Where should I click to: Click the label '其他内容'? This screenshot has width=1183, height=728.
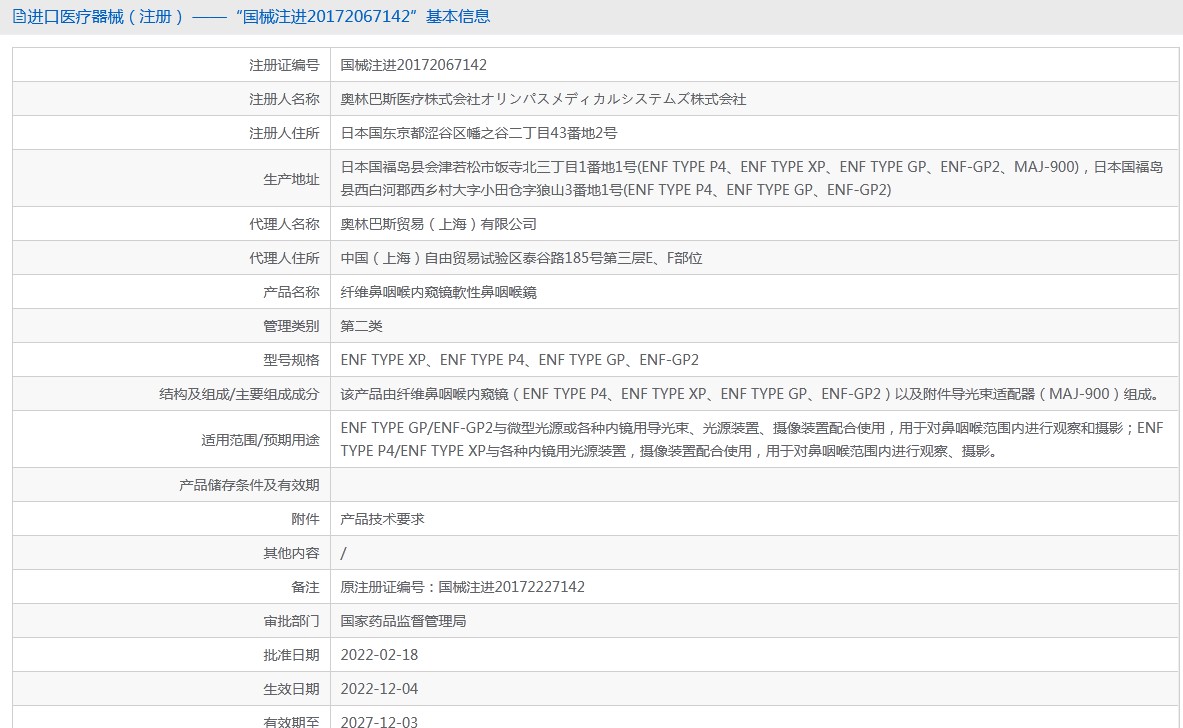[291, 553]
